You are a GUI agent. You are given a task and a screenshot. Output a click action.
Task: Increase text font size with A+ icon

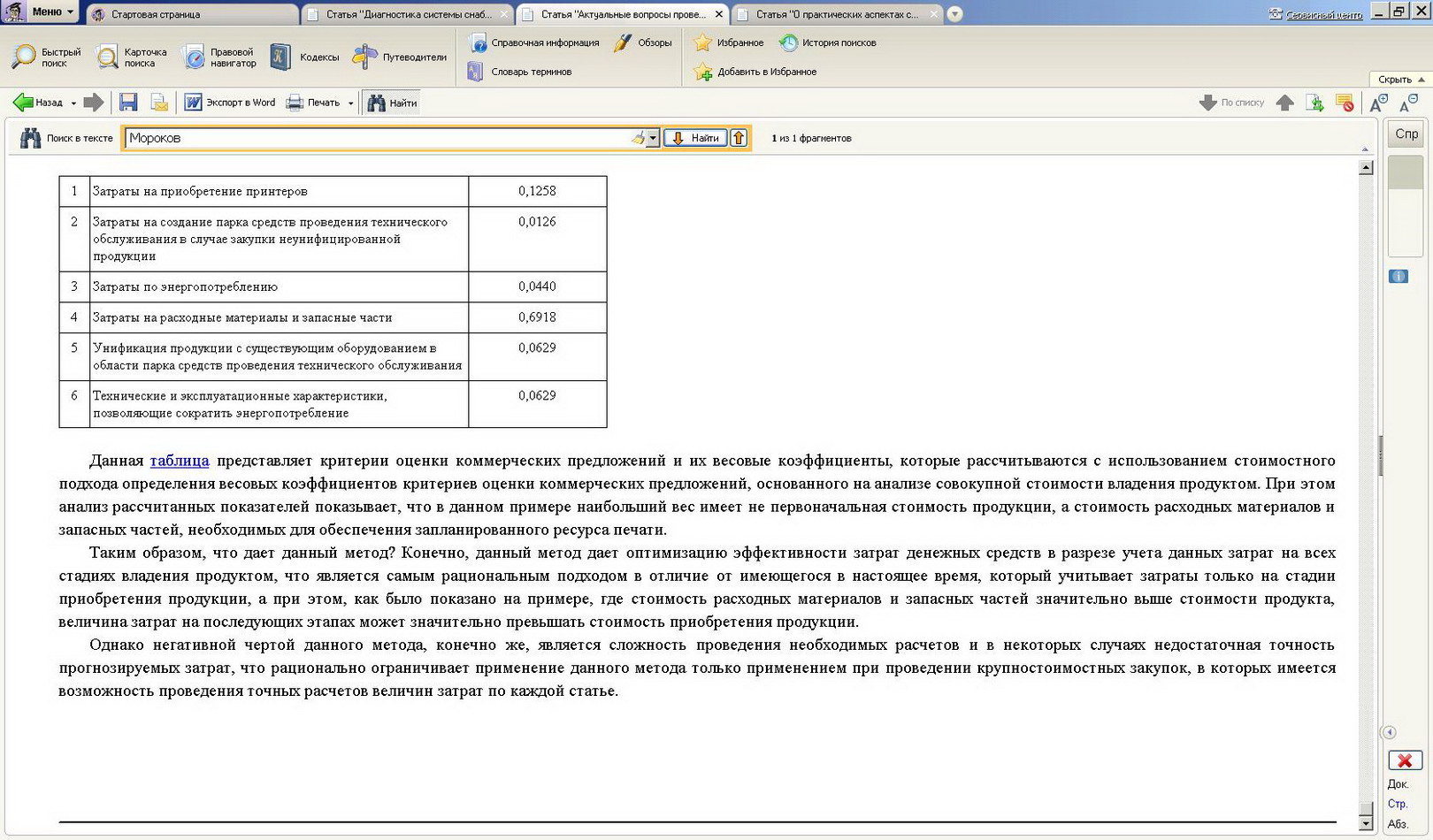pos(1378,103)
